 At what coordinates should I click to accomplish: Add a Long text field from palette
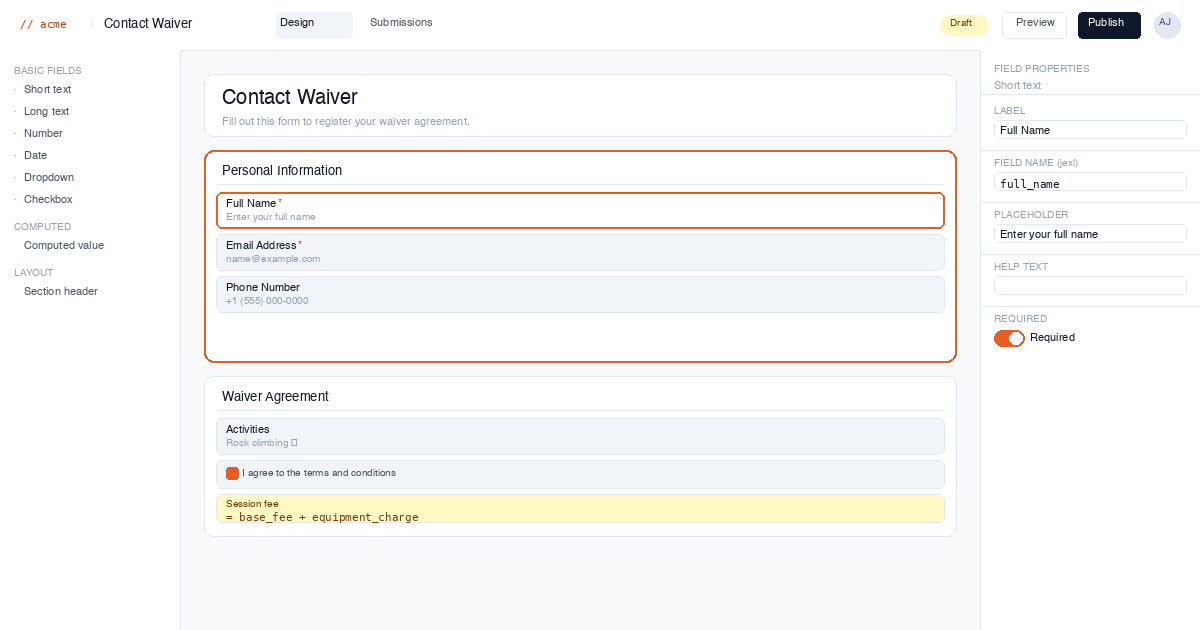tap(47, 112)
